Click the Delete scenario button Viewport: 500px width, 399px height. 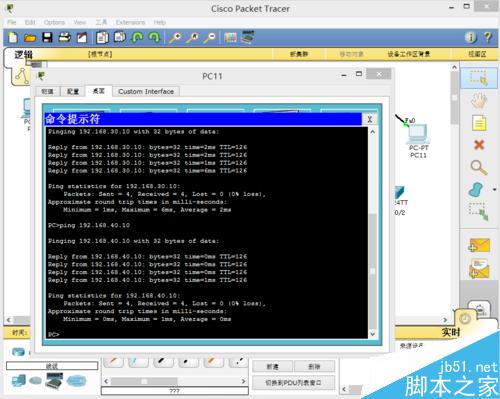[314, 367]
